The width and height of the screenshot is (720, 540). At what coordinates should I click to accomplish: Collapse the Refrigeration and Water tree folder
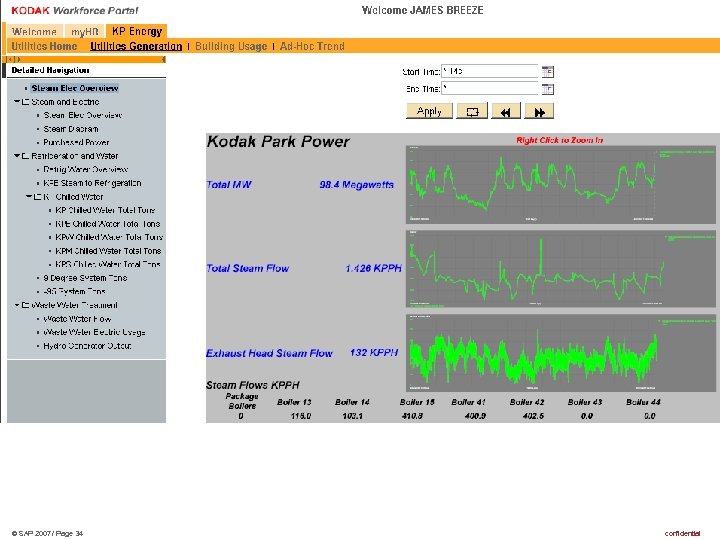pyautogui.click(x=17, y=156)
